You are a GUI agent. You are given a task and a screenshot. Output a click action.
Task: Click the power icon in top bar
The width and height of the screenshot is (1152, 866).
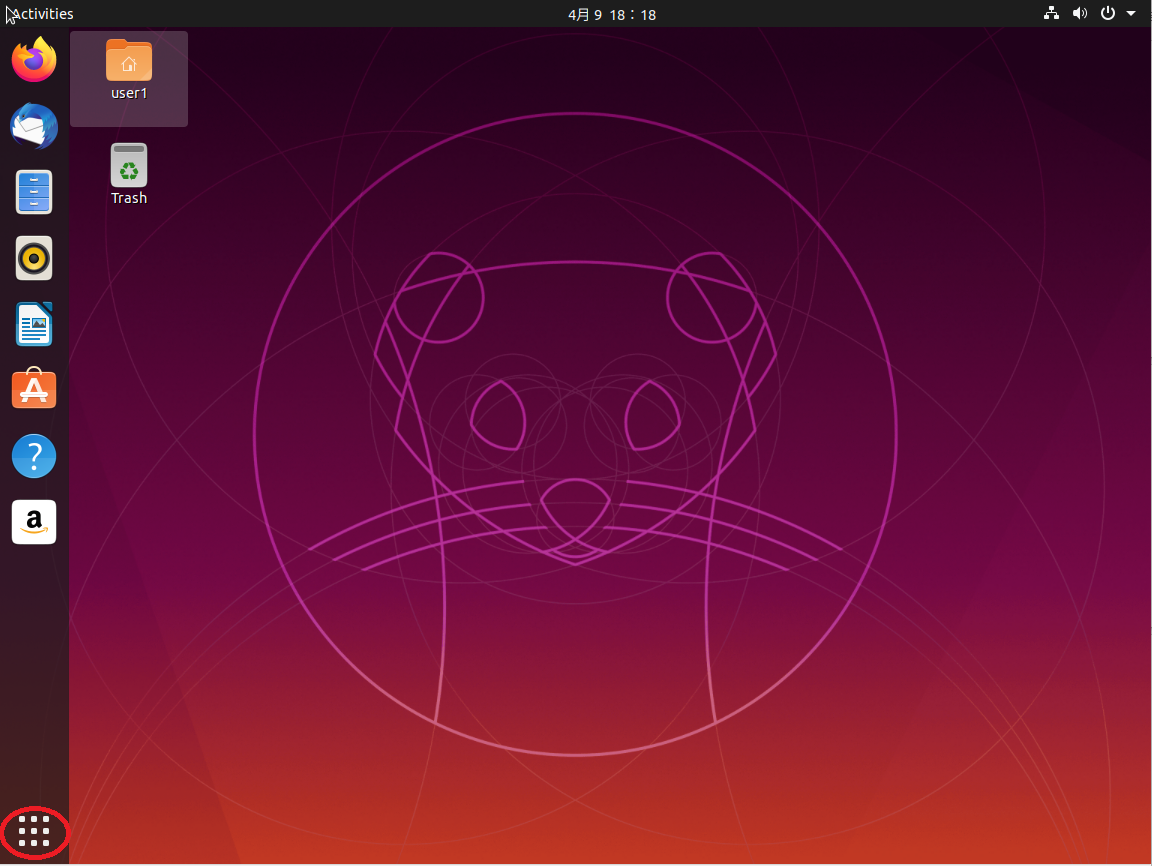1108,13
